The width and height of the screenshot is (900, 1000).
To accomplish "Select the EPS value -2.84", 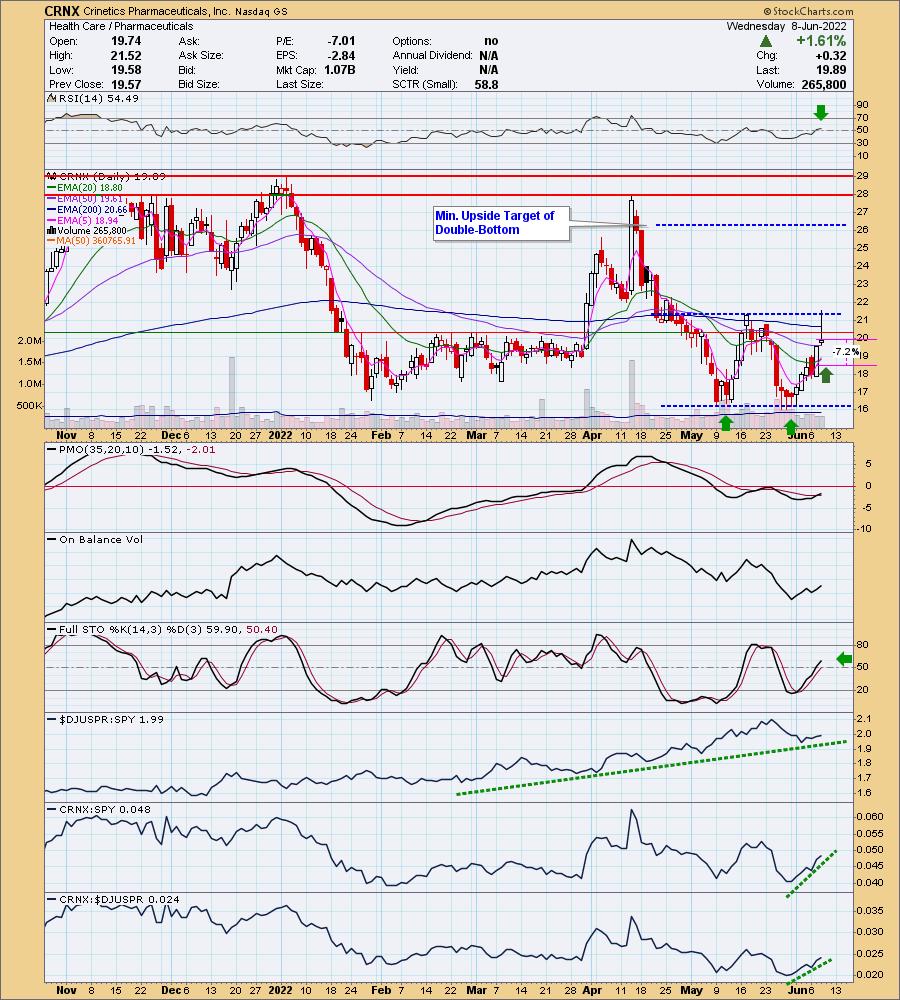I will point(341,55).
